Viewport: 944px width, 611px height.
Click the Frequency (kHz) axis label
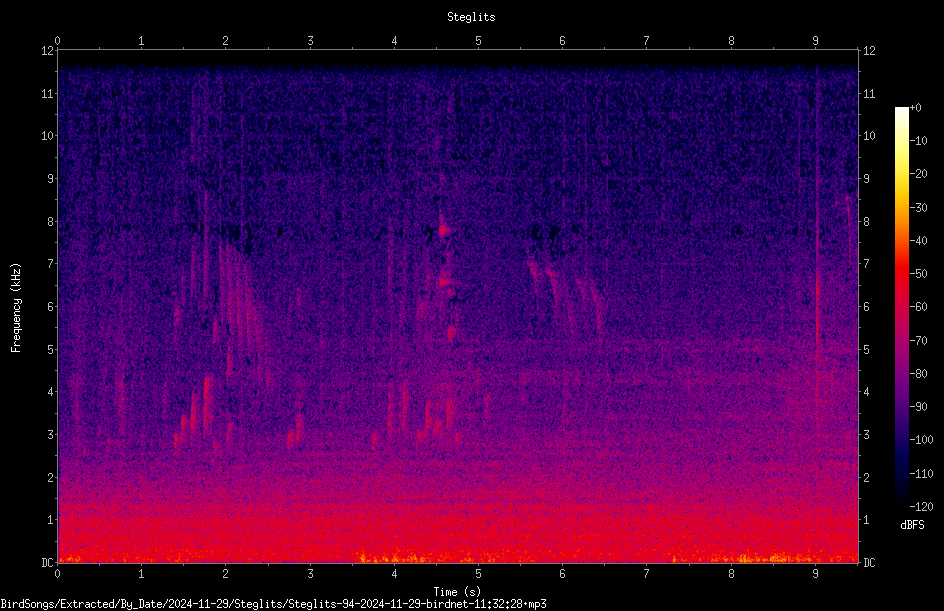(x=16, y=308)
